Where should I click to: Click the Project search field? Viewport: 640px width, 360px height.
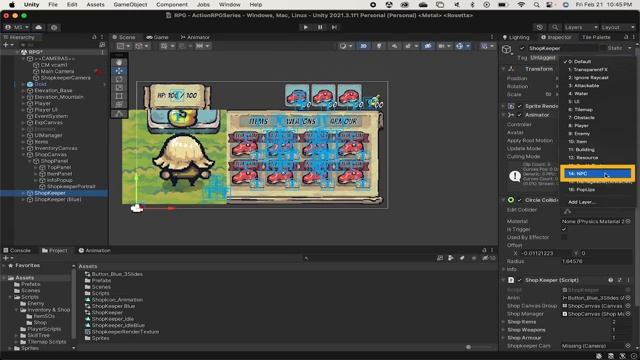pos(369,258)
